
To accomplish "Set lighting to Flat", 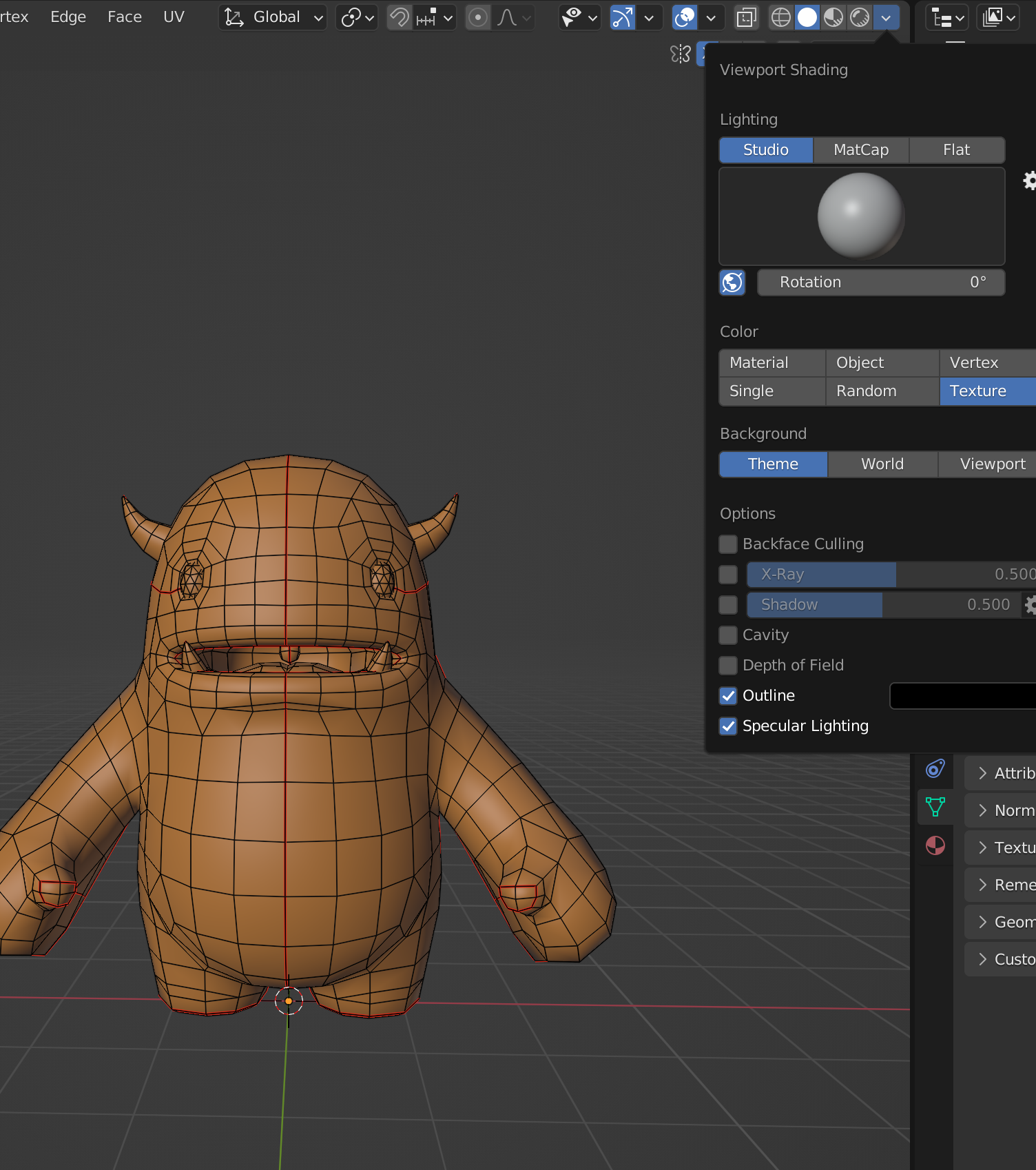I will [957, 150].
